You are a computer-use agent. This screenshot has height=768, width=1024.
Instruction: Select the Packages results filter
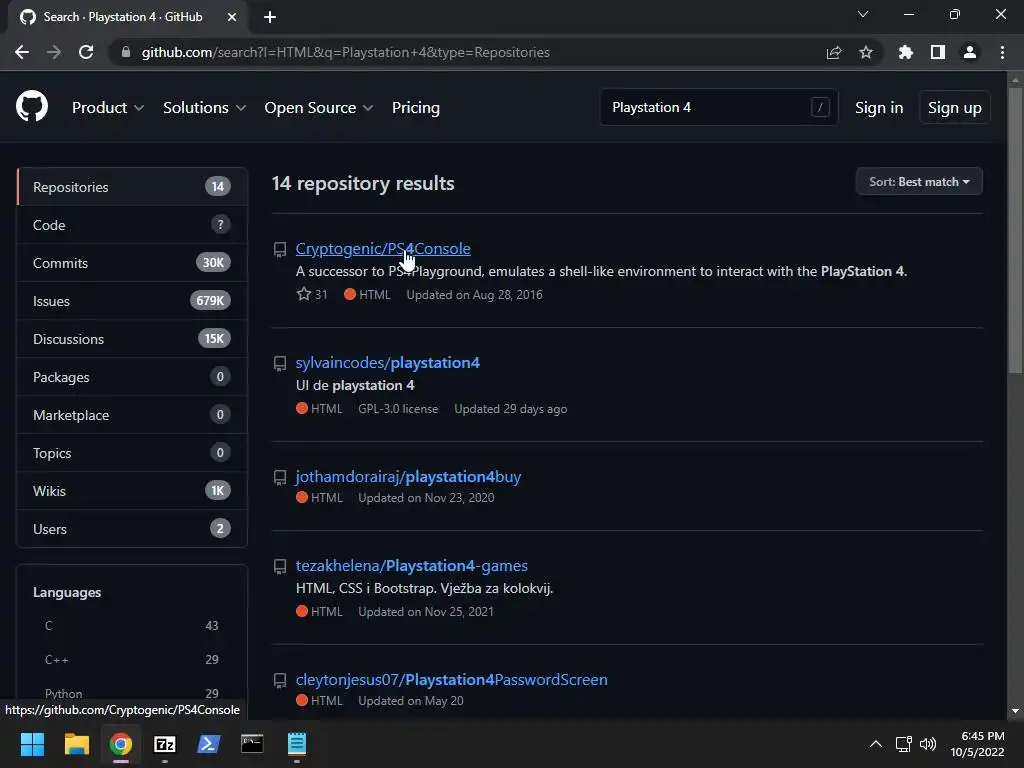(x=132, y=377)
